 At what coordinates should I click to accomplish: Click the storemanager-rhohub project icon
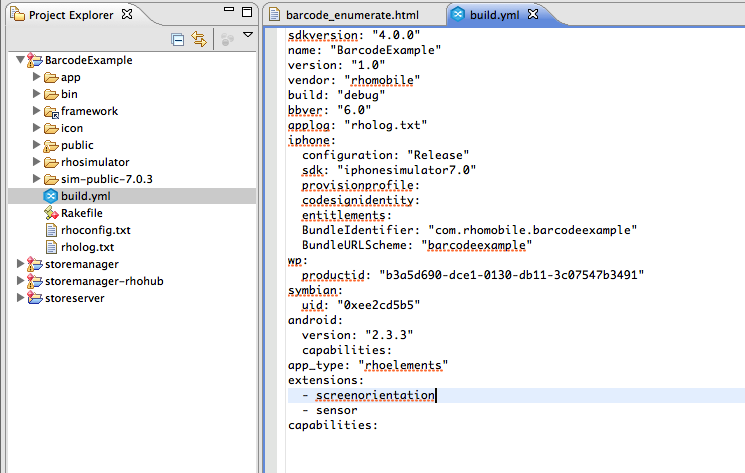coord(35,281)
